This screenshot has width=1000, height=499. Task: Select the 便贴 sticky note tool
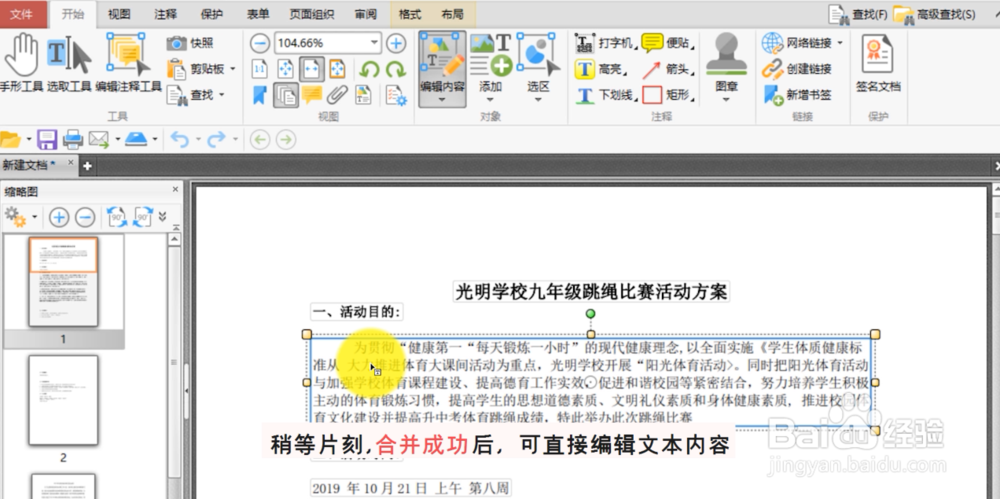click(668, 43)
